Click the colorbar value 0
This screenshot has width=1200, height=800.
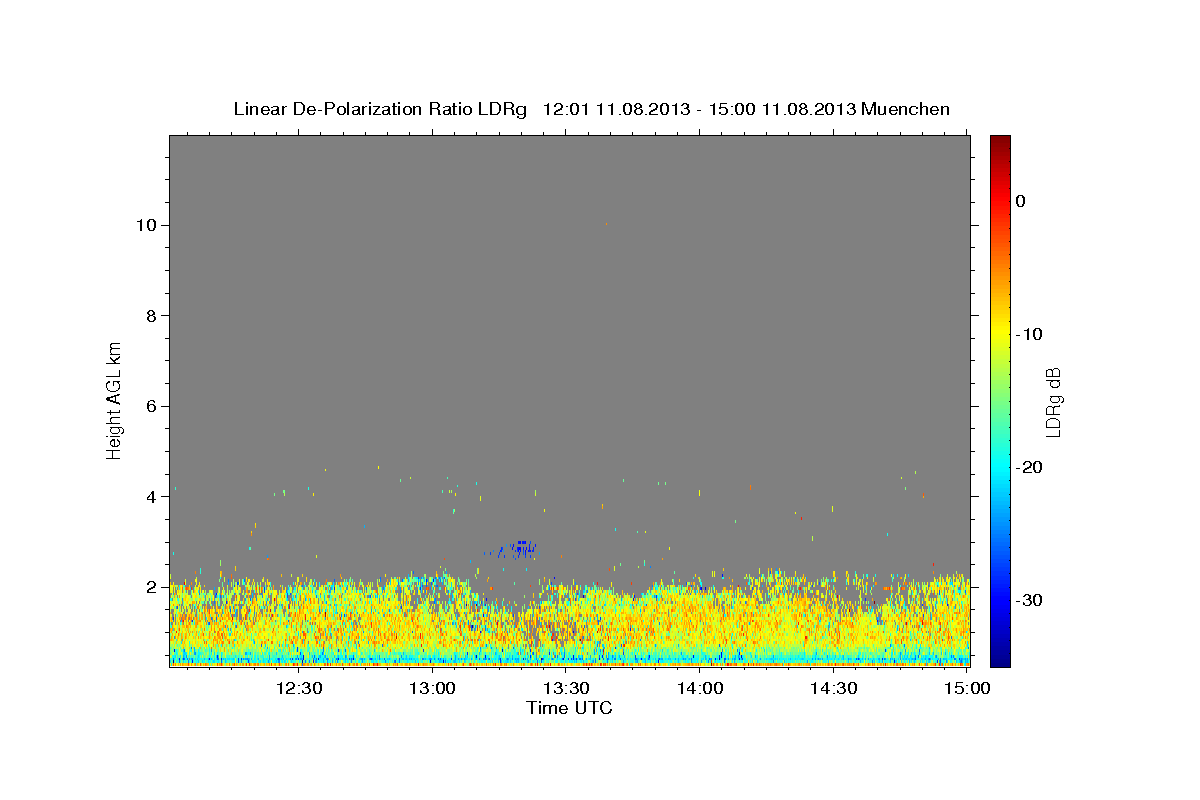pyautogui.click(x=1021, y=201)
